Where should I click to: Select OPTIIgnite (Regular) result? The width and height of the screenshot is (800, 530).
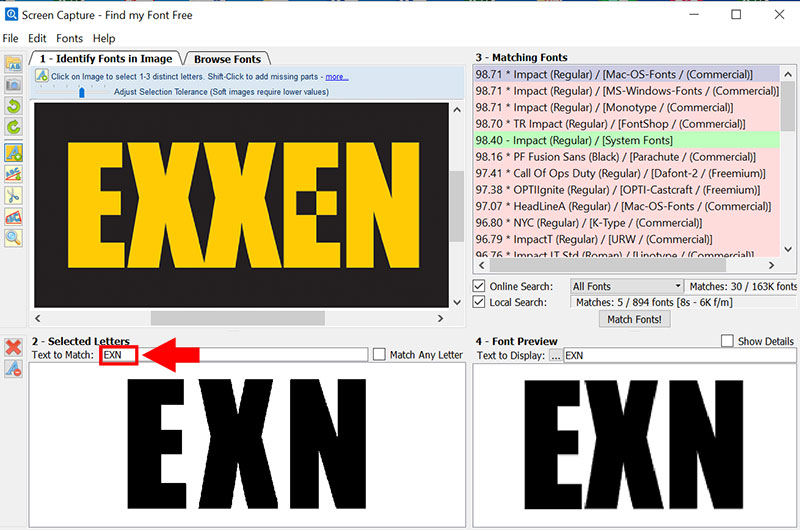click(x=627, y=190)
